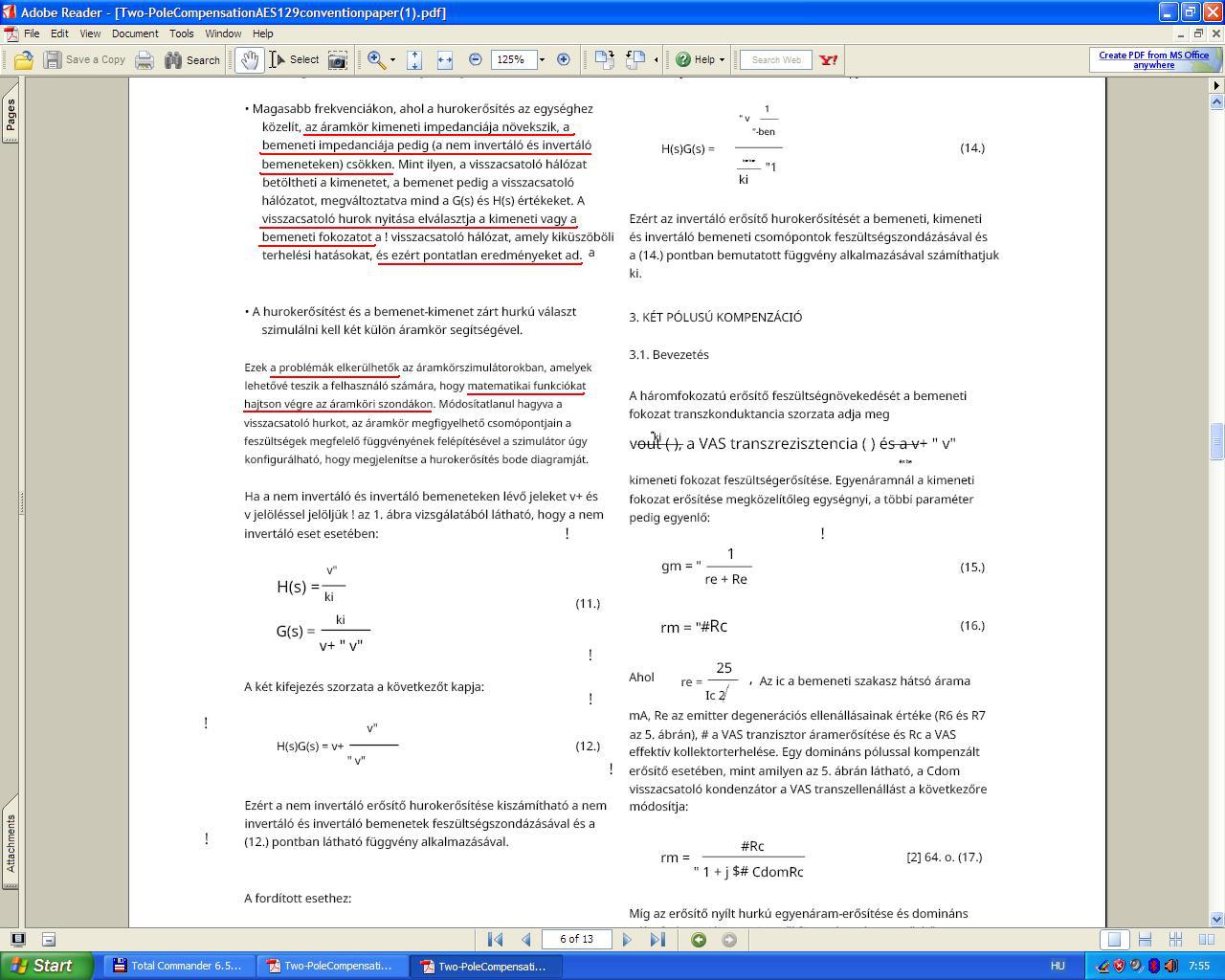
Task: Click the scroll down arrow of document scrollbar
Action: point(1217,919)
